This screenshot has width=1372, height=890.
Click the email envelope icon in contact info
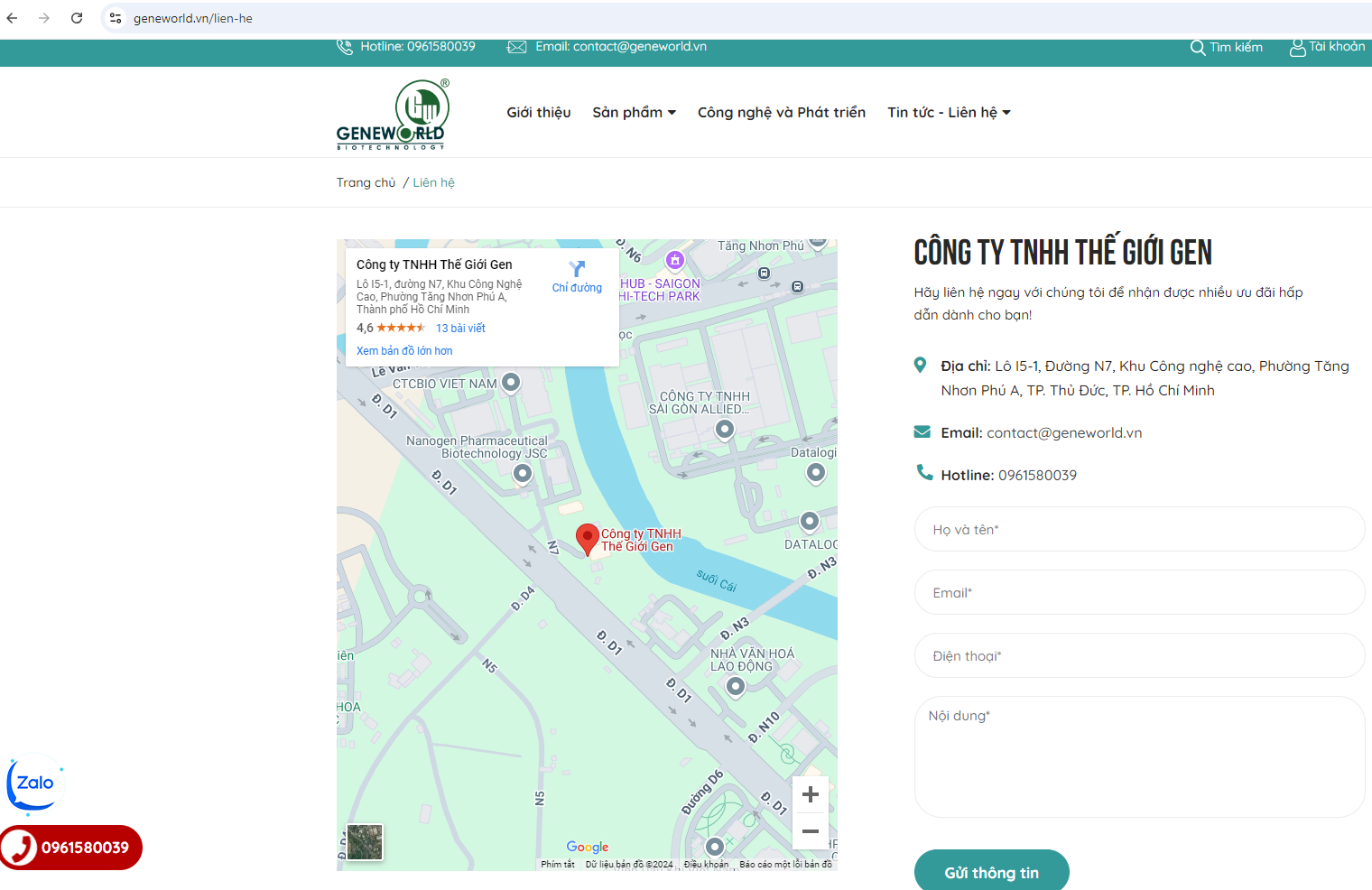922,431
